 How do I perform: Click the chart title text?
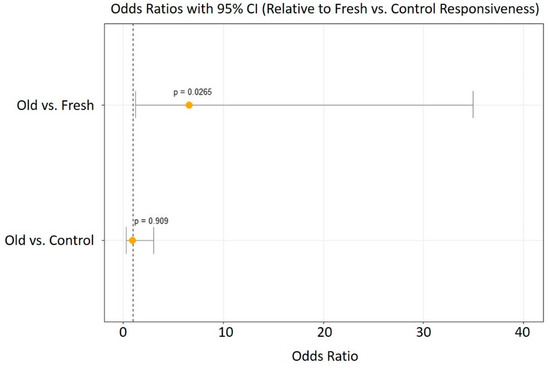click(325, 9)
